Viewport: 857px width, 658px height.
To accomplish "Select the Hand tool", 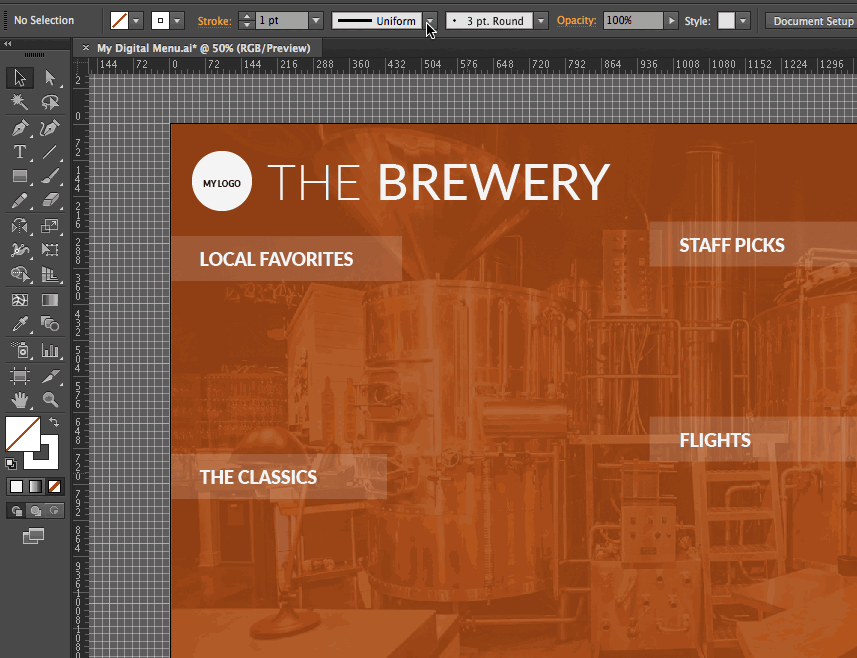I will tap(20, 400).
